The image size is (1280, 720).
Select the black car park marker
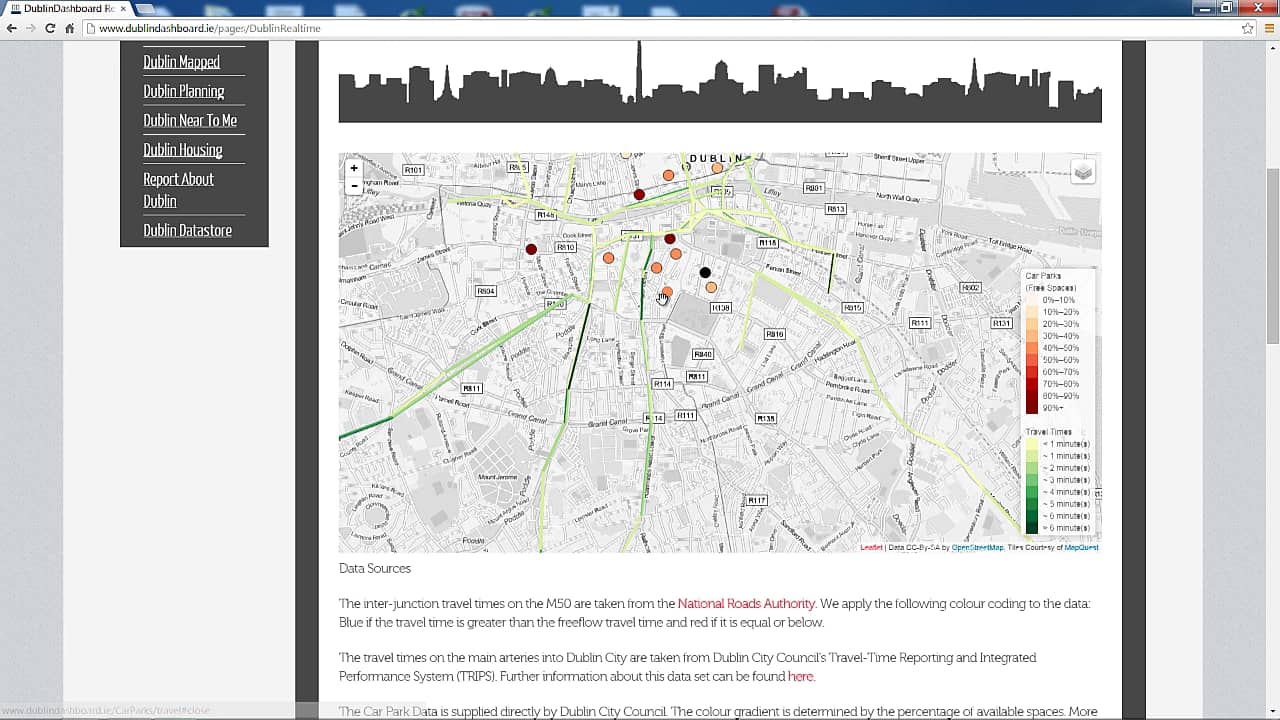pyautogui.click(x=705, y=272)
